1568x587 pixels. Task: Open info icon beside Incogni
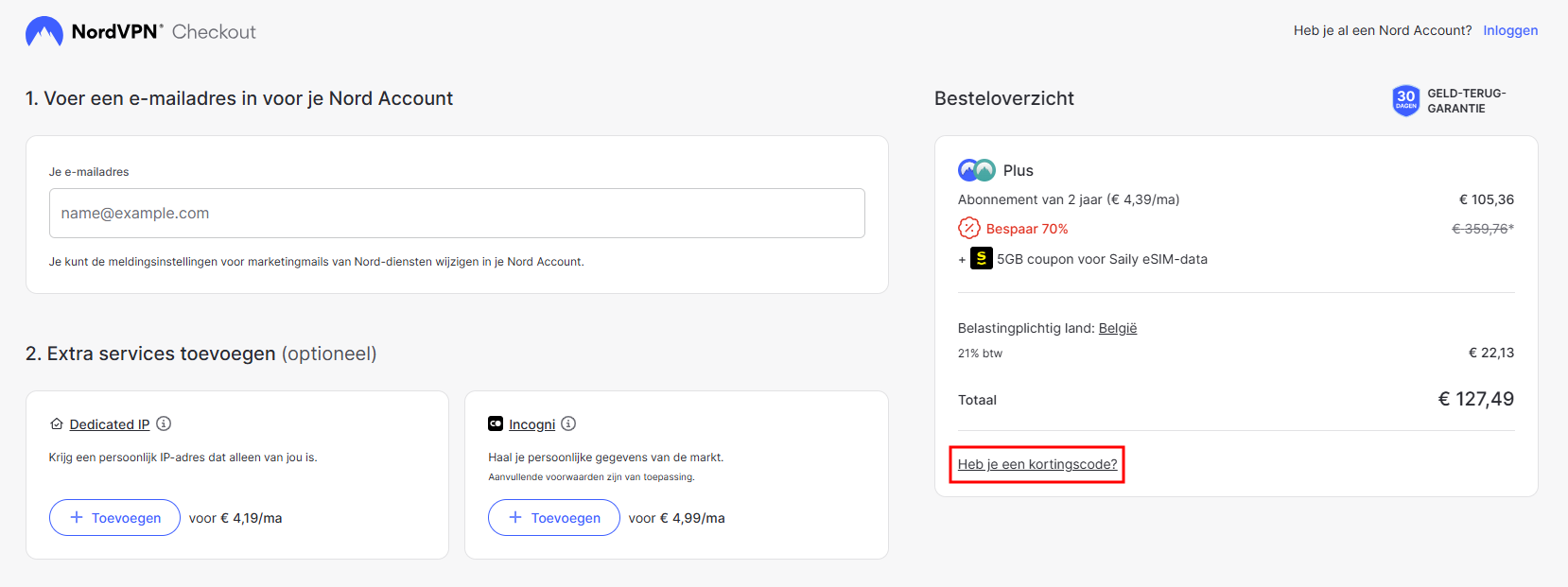(x=568, y=423)
